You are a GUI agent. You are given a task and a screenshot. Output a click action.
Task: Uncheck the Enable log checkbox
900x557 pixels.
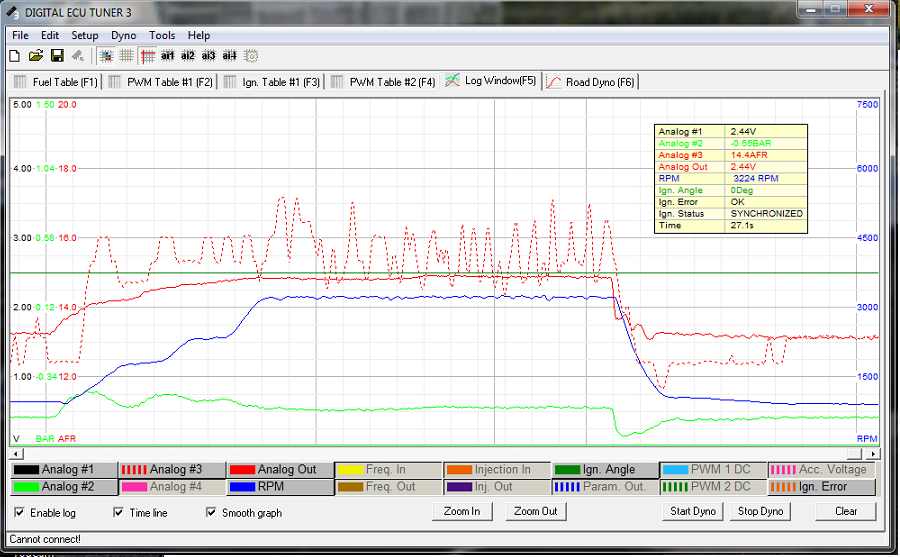pos(21,513)
